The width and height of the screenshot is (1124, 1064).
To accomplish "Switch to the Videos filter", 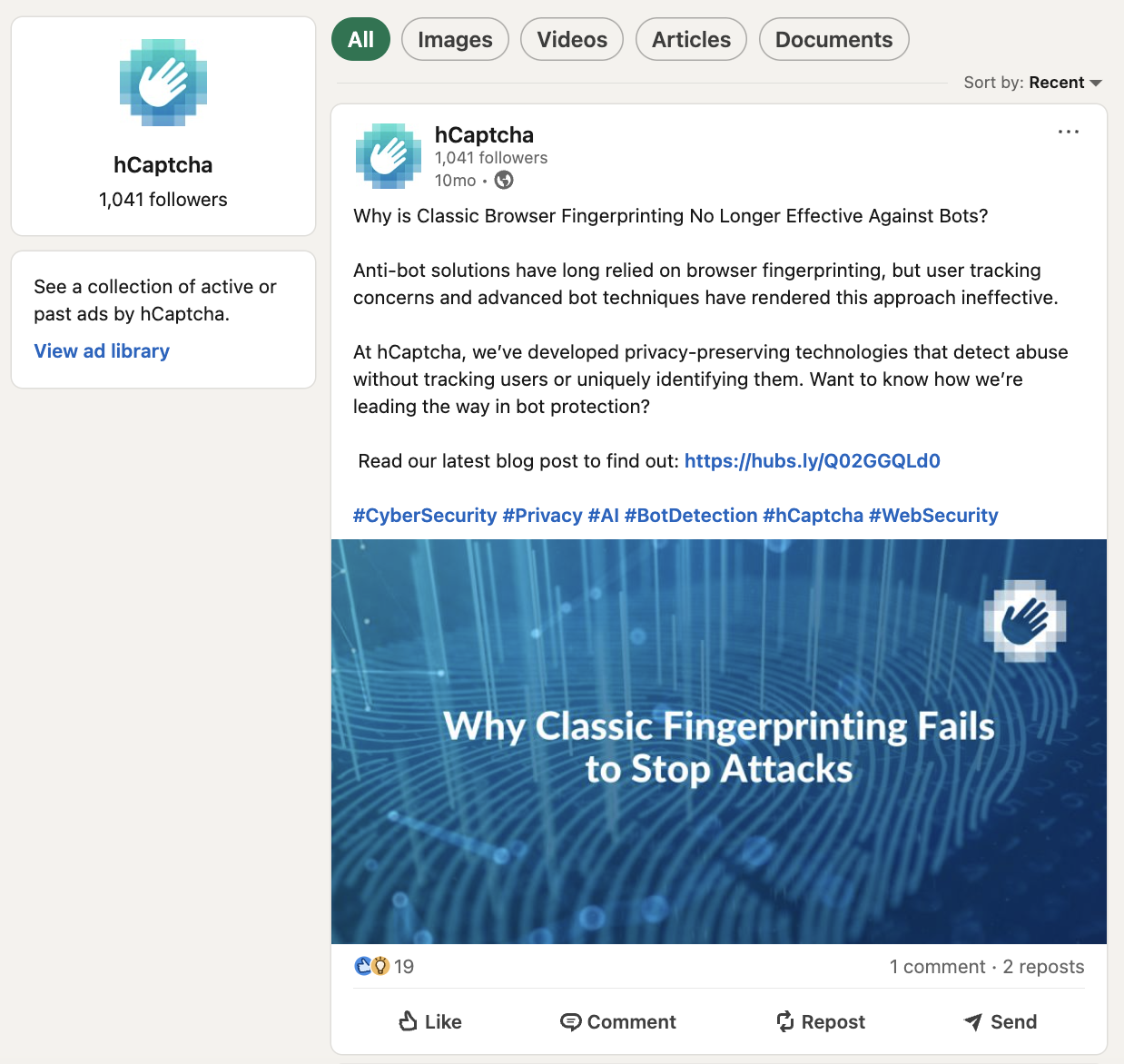I will (572, 40).
